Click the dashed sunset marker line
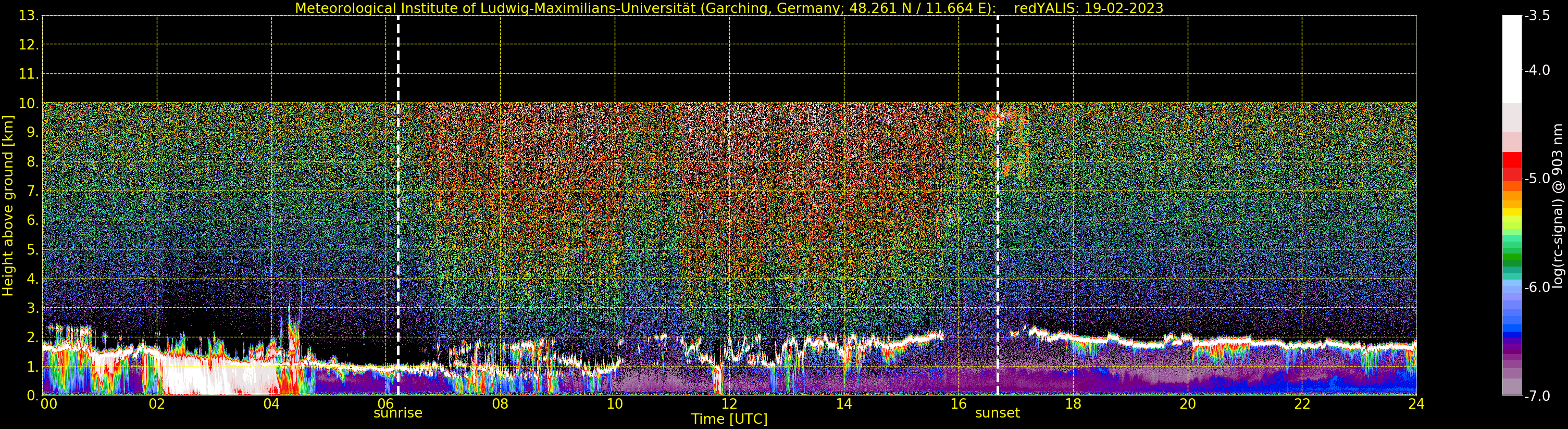The height and width of the screenshot is (429, 1568). coord(998,206)
